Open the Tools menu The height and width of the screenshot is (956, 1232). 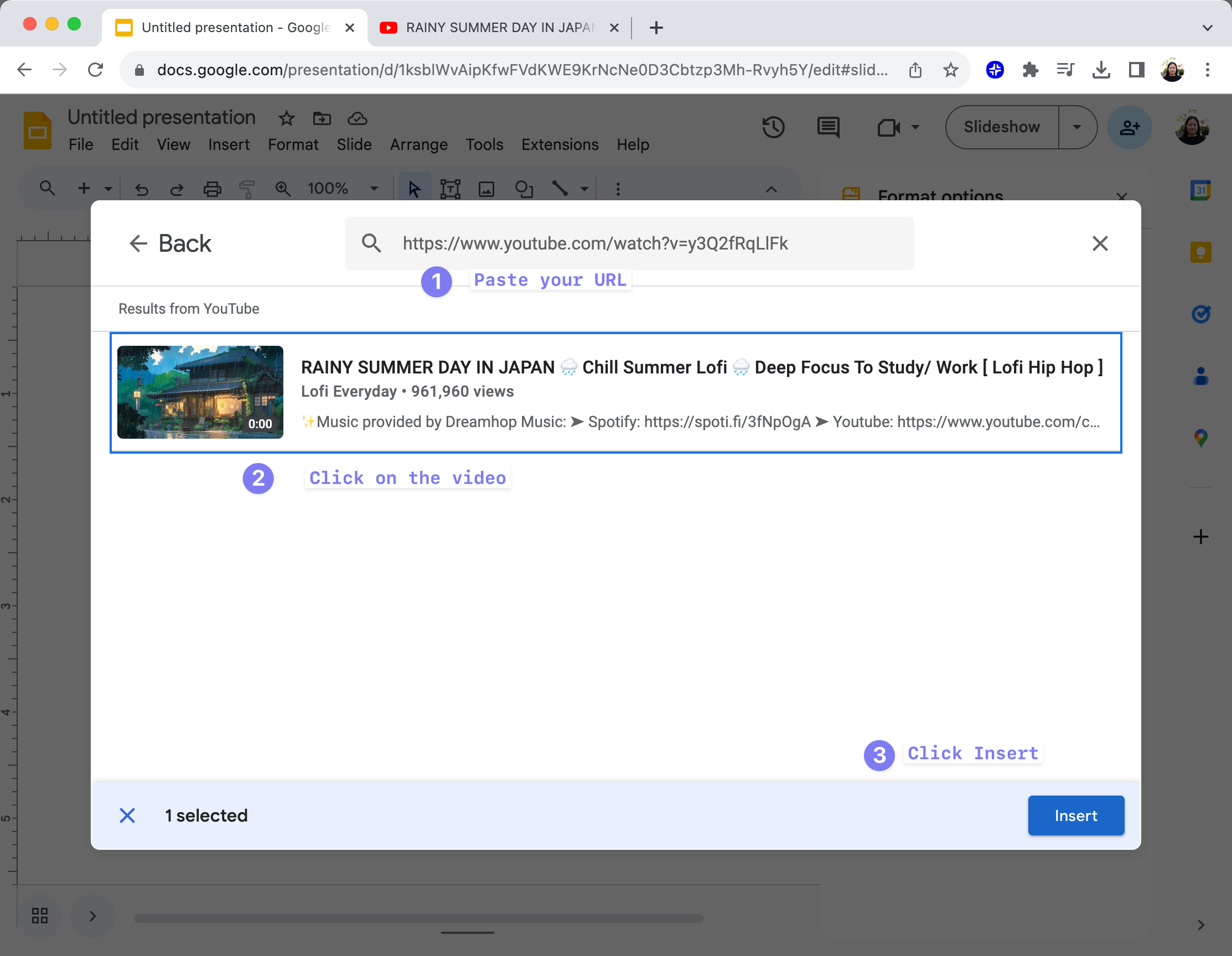click(484, 144)
